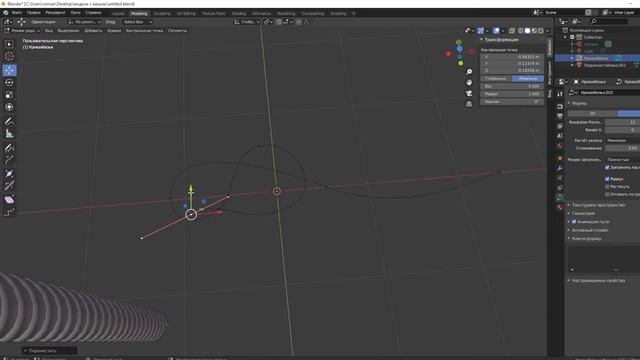Select the Shear tool
Viewport: 640px width, 360px height.
(x=9, y=200)
